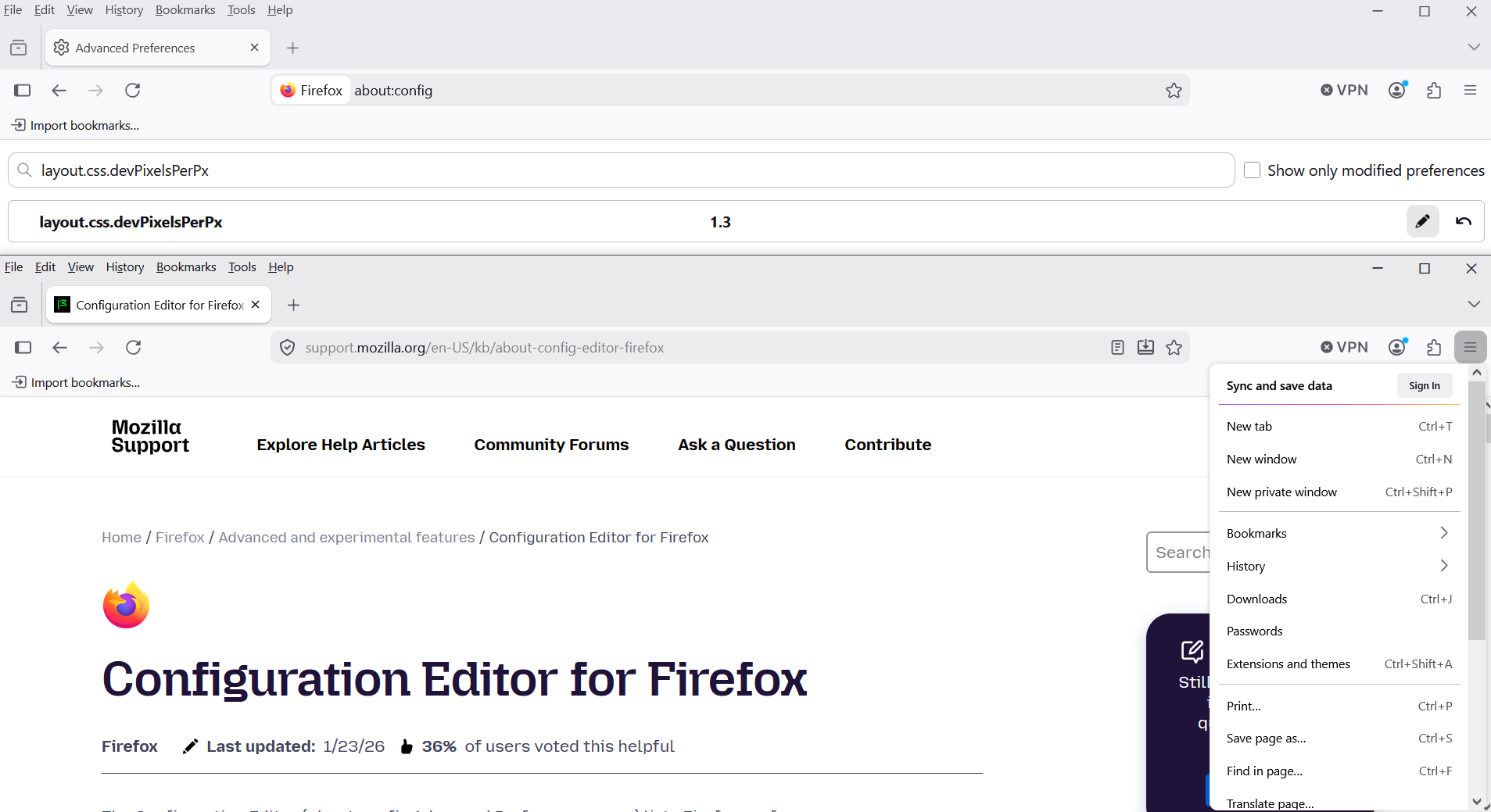The width and height of the screenshot is (1491, 812).
Task: Choose Find in page... menu entry
Action: [1339, 771]
